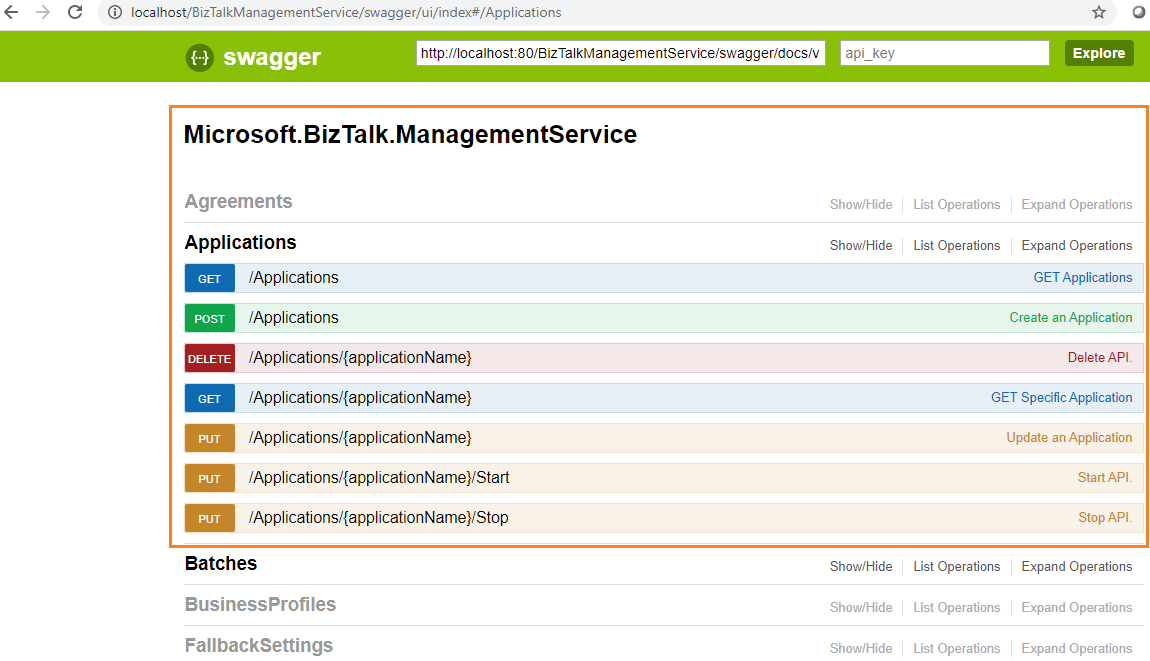
Task: Open the GET /Applications/{applicationName} path link
Action: tap(360, 398)
